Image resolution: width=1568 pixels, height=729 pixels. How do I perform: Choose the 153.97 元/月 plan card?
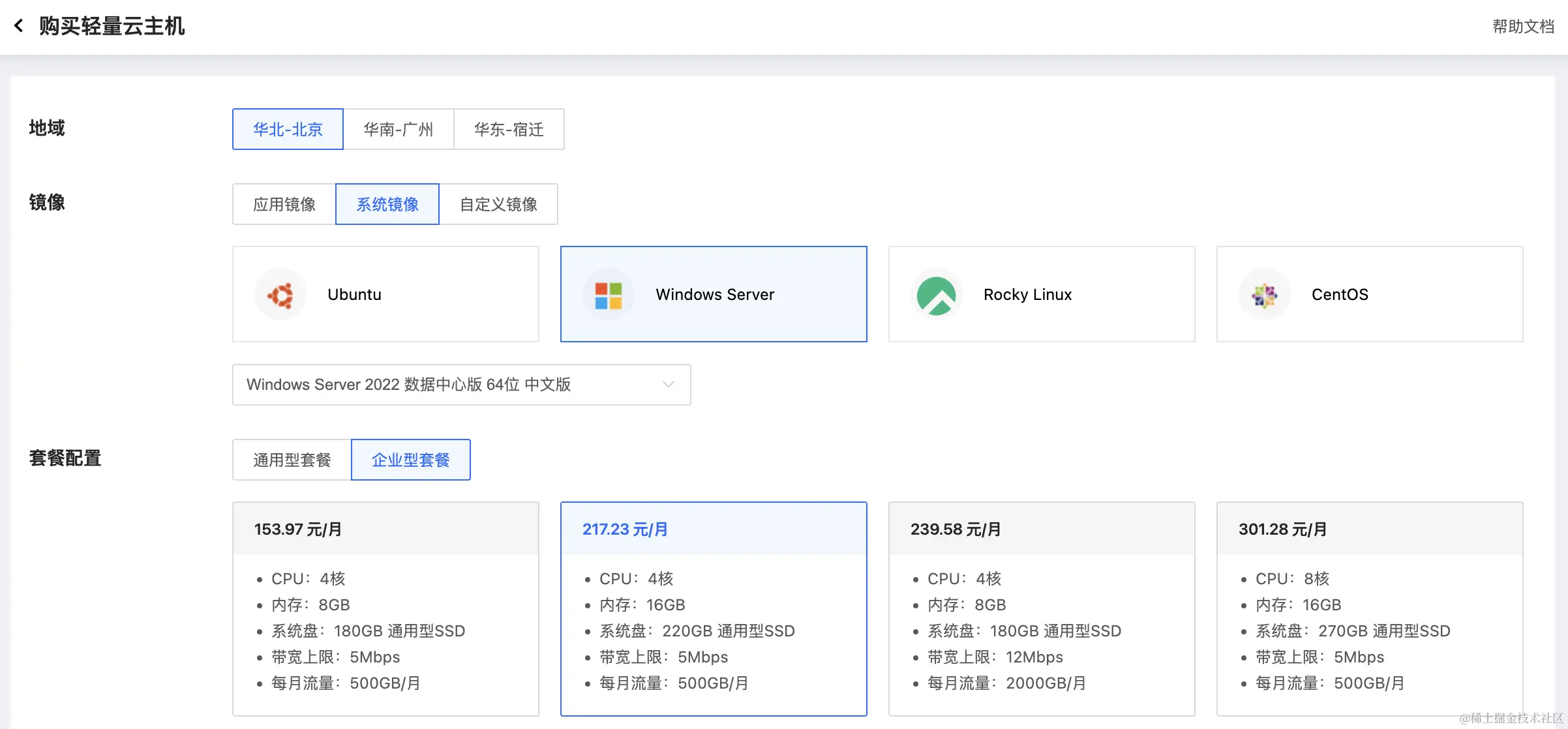pyautogui.click(x=385, y=608)
